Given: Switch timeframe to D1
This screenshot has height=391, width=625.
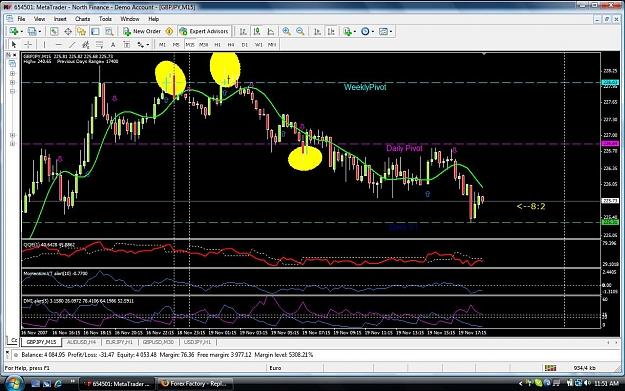Looking at the screenshot, I should click(x=245, y=45).
